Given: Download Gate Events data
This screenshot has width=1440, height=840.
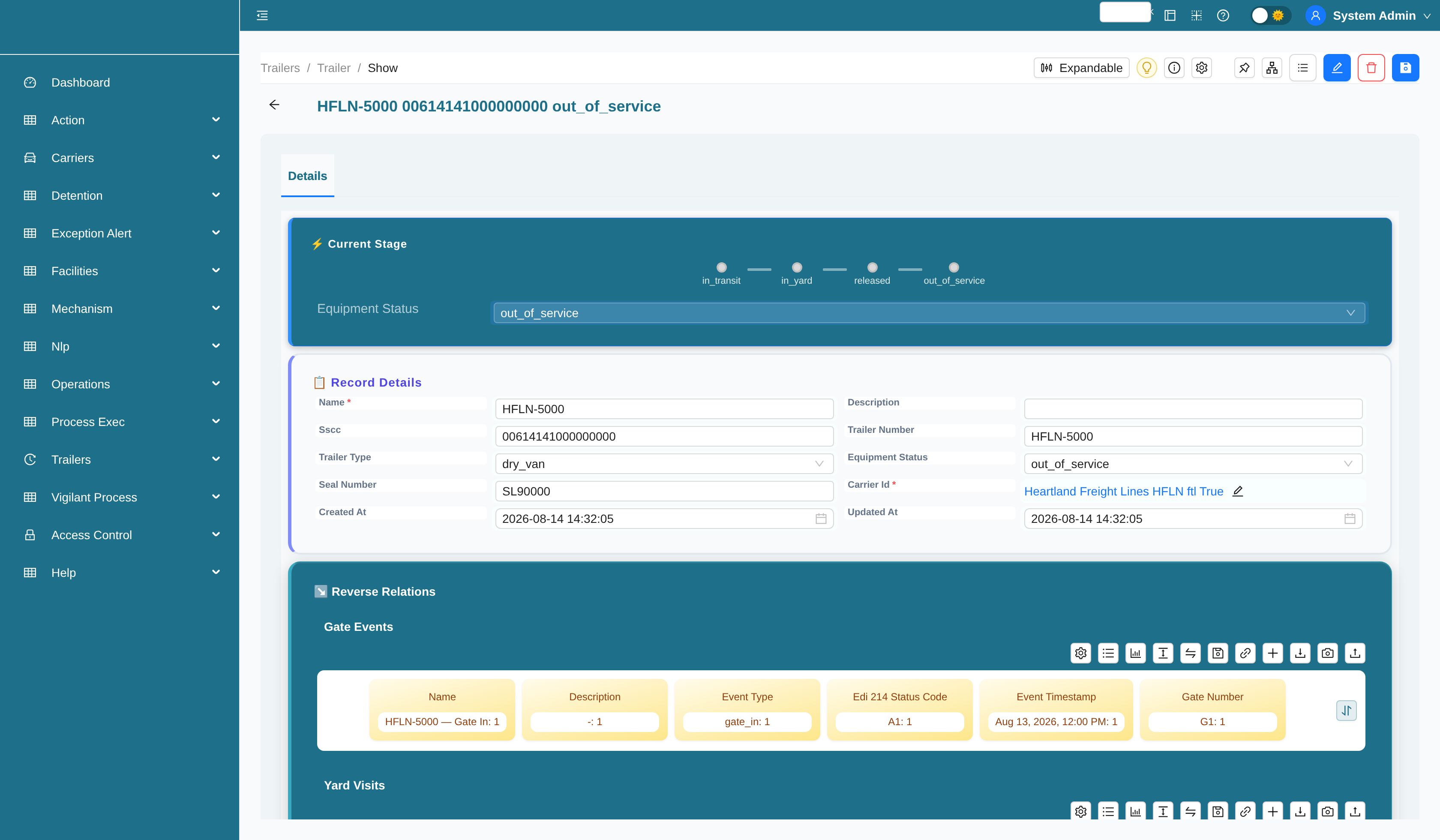Looking at the screenshot, I should [x=1300, y=653].
